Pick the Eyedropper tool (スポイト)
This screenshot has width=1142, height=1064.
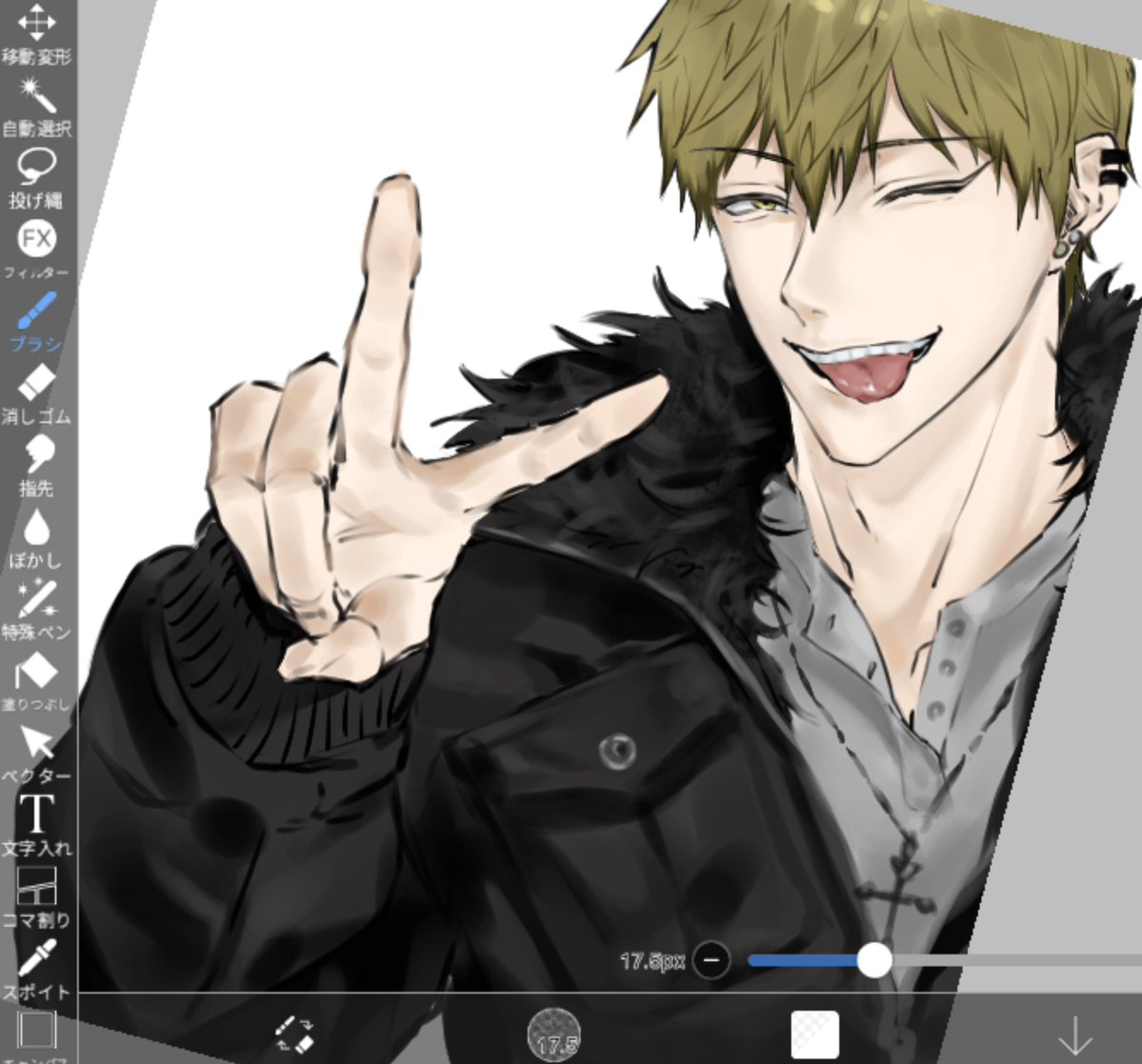(36, 970)
